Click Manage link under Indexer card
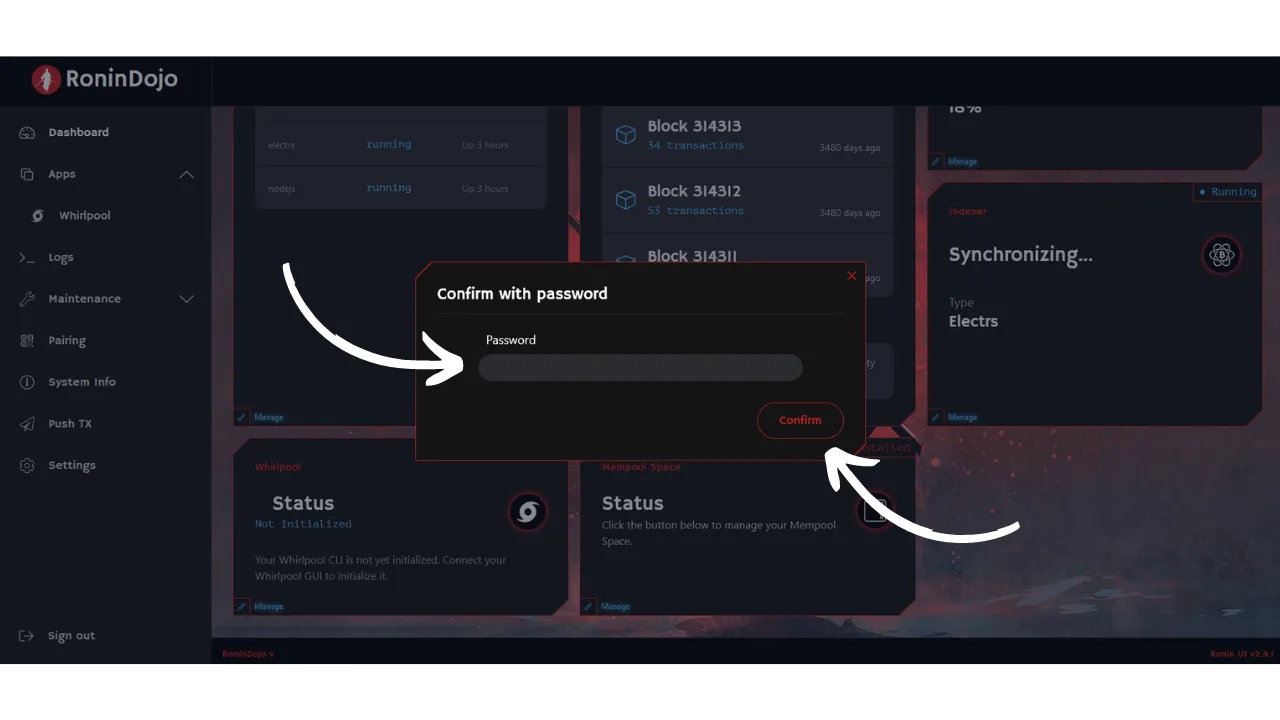The image size is (1280, 720). [x=962, y=417]
